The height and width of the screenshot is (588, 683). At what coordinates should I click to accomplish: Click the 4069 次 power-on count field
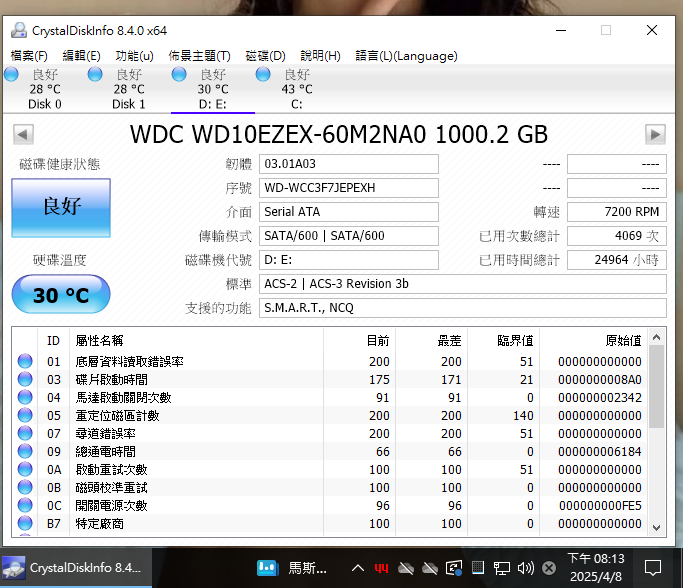coord(617,236)
